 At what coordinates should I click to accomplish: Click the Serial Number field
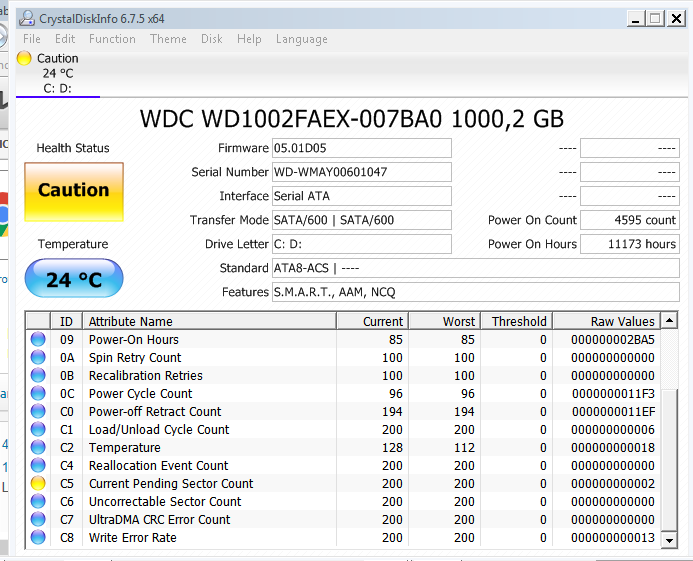[362, 172]
